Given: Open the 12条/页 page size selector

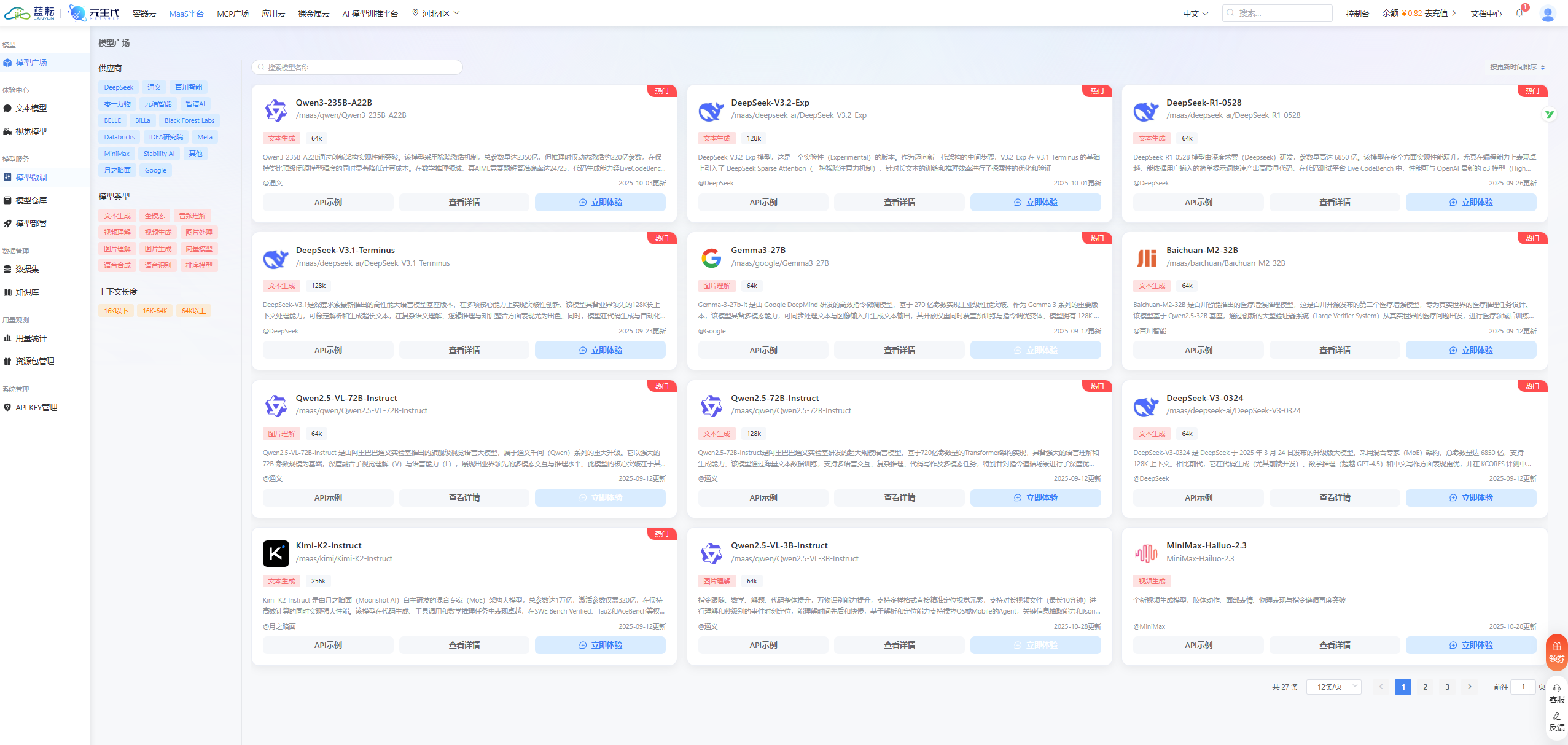Looking at the screenshot, I should coord(1333,687).
